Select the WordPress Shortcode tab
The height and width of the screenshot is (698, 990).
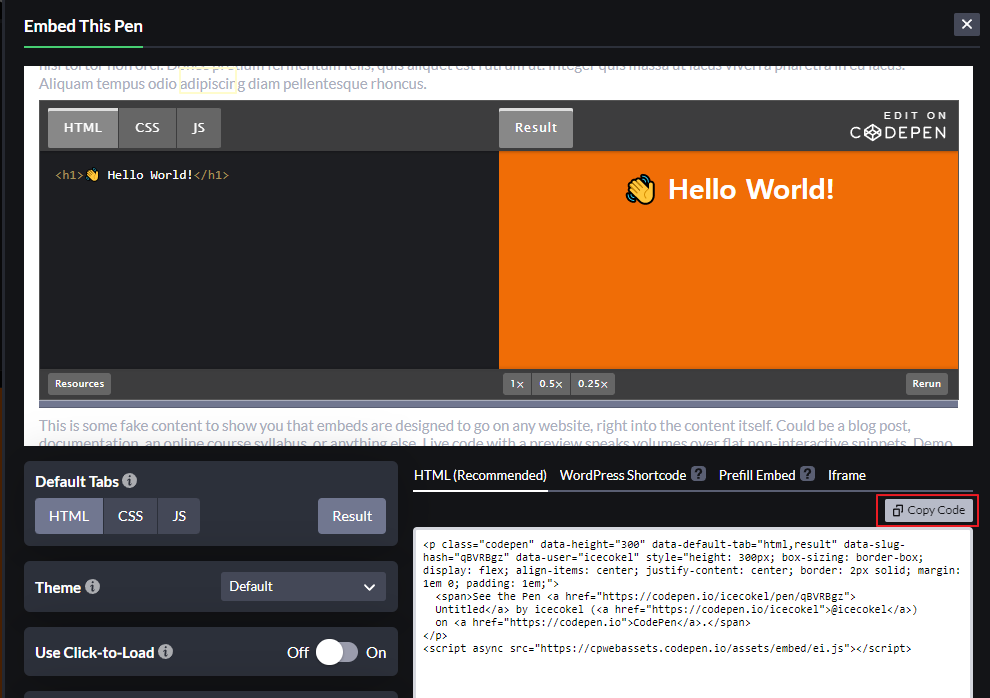coord(623,475)
